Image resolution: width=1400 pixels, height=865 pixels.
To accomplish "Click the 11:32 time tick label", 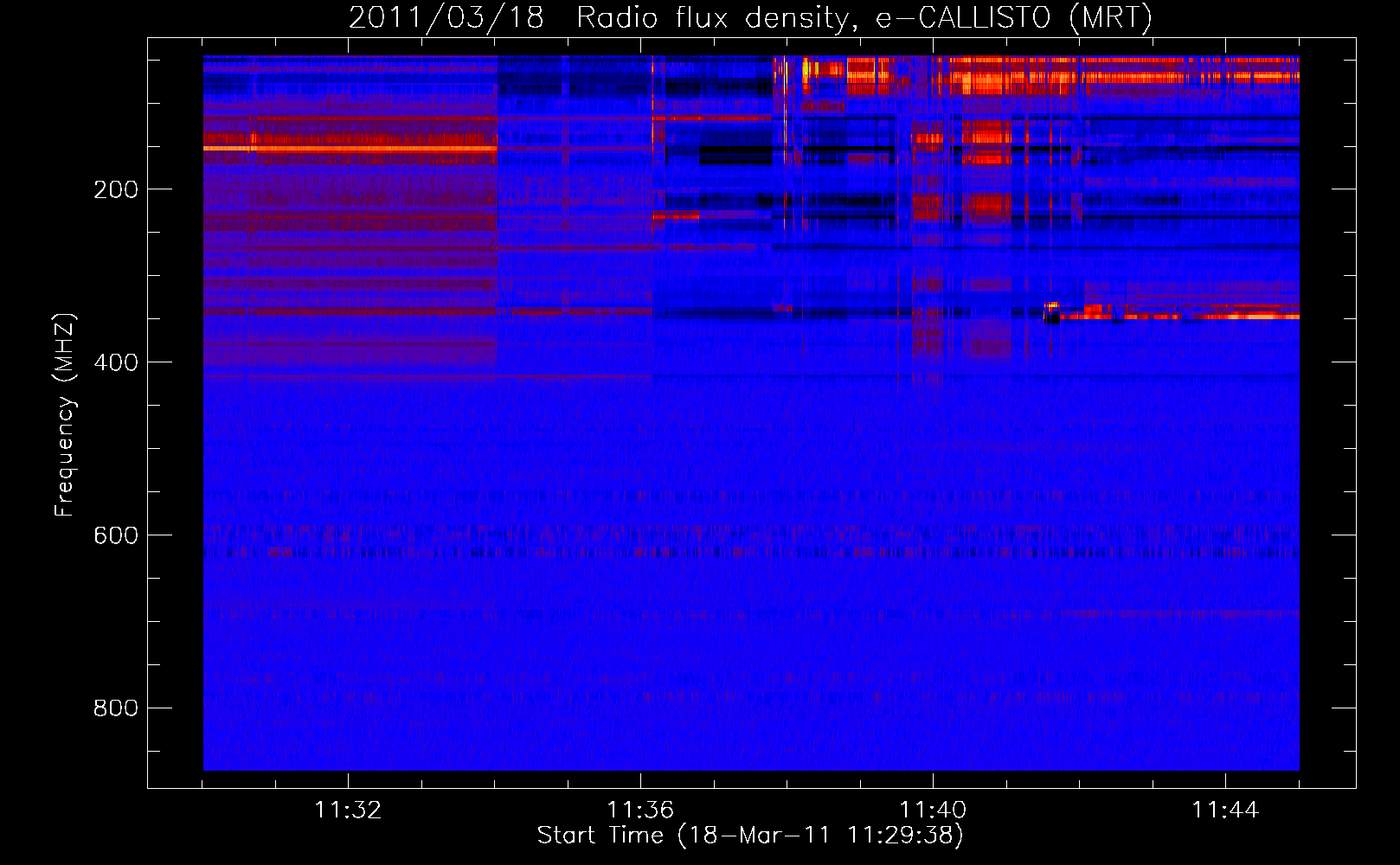I will tap(348, 811).
